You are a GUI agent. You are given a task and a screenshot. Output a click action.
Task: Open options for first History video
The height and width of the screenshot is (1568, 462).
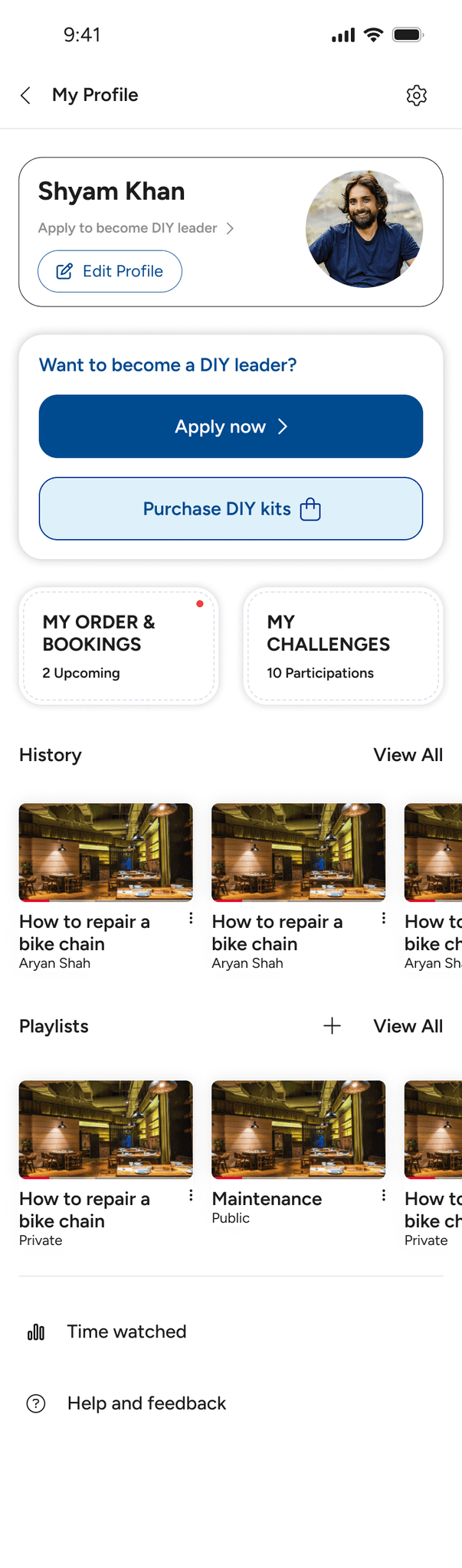click(x=191, y=918)
